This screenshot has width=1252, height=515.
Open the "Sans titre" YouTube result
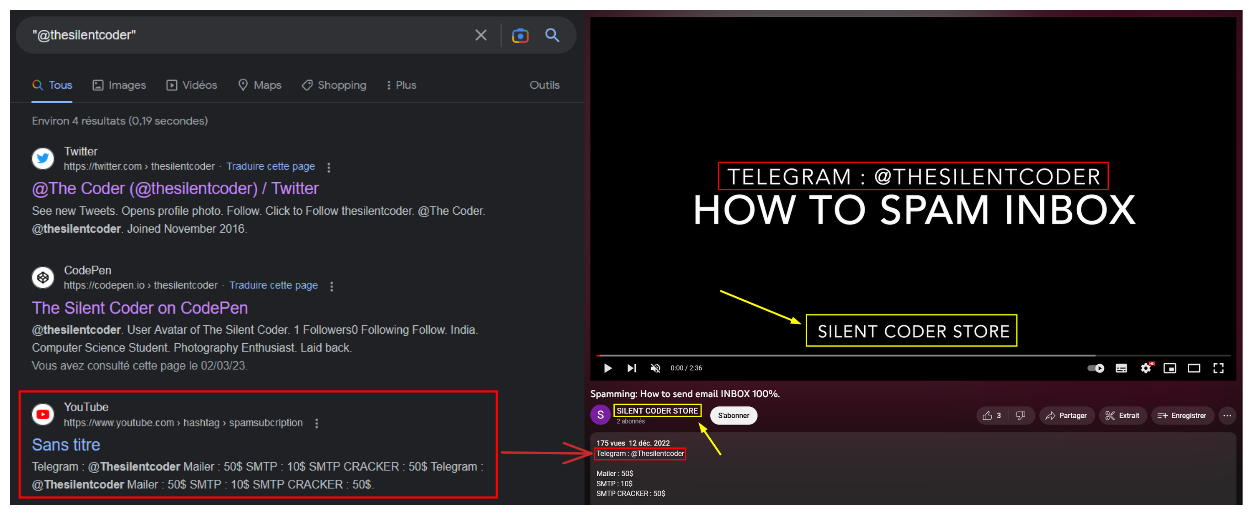66,445
